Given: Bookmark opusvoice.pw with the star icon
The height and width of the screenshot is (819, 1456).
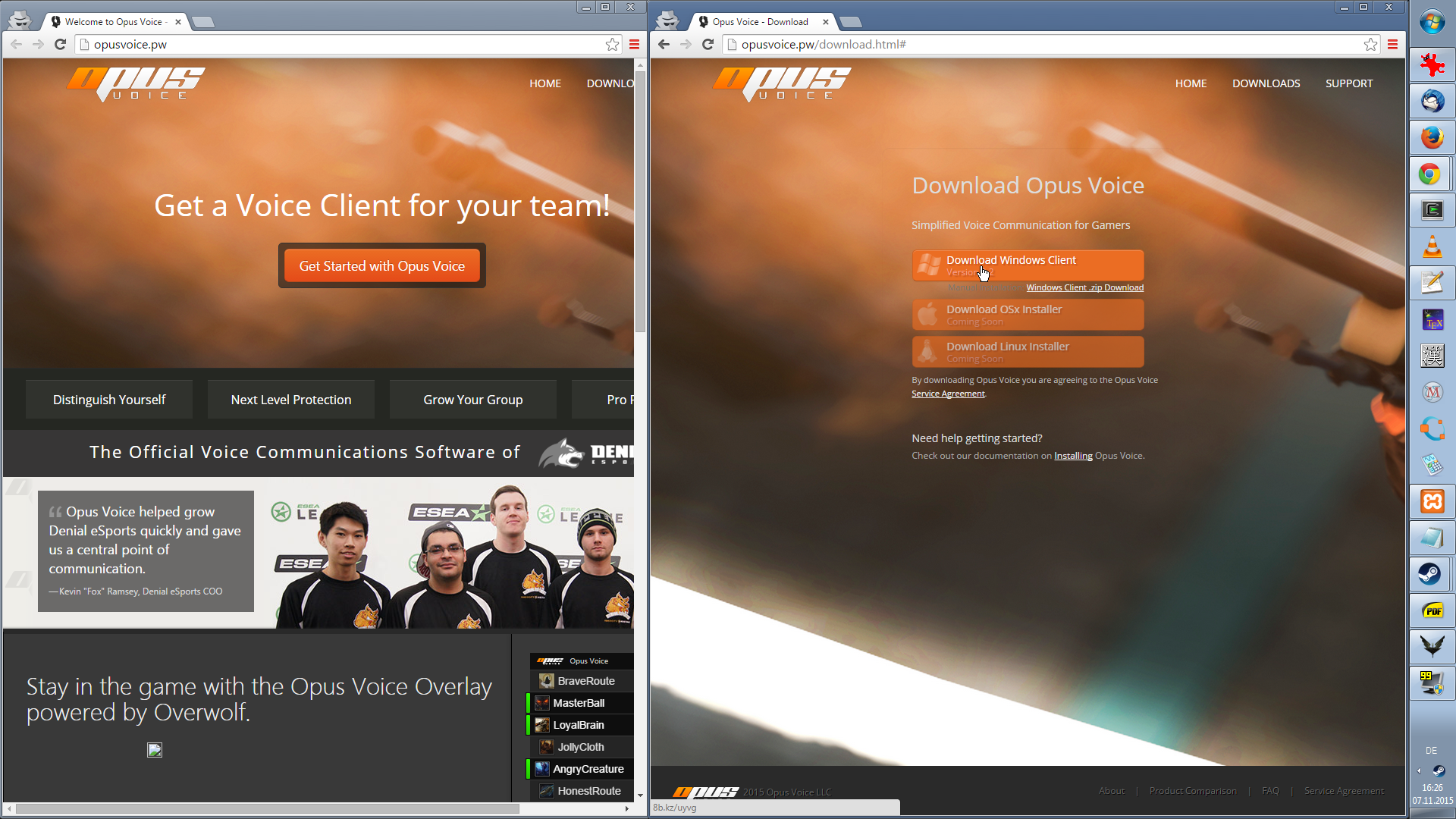Looking at the screenshot, I should (612, 45).
